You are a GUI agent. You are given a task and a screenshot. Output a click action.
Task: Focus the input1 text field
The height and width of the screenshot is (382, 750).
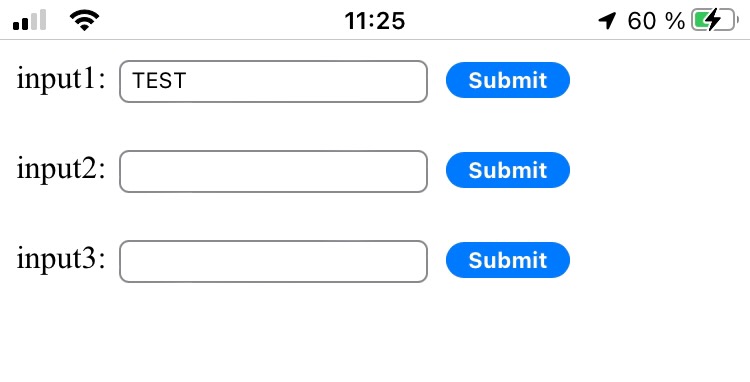point(273,81)
